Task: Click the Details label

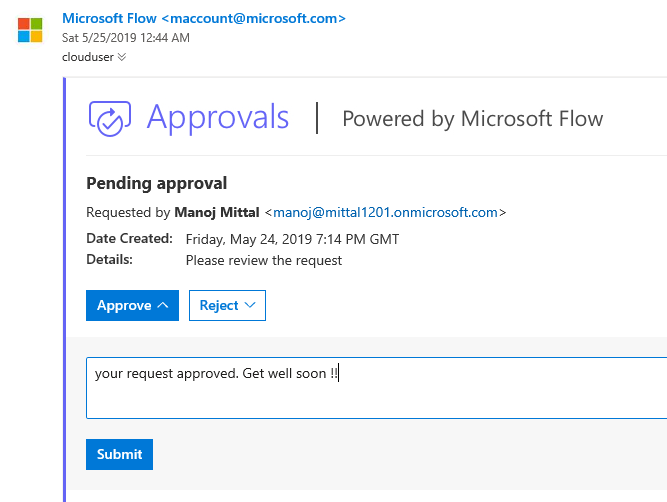Action: [109, 260]
